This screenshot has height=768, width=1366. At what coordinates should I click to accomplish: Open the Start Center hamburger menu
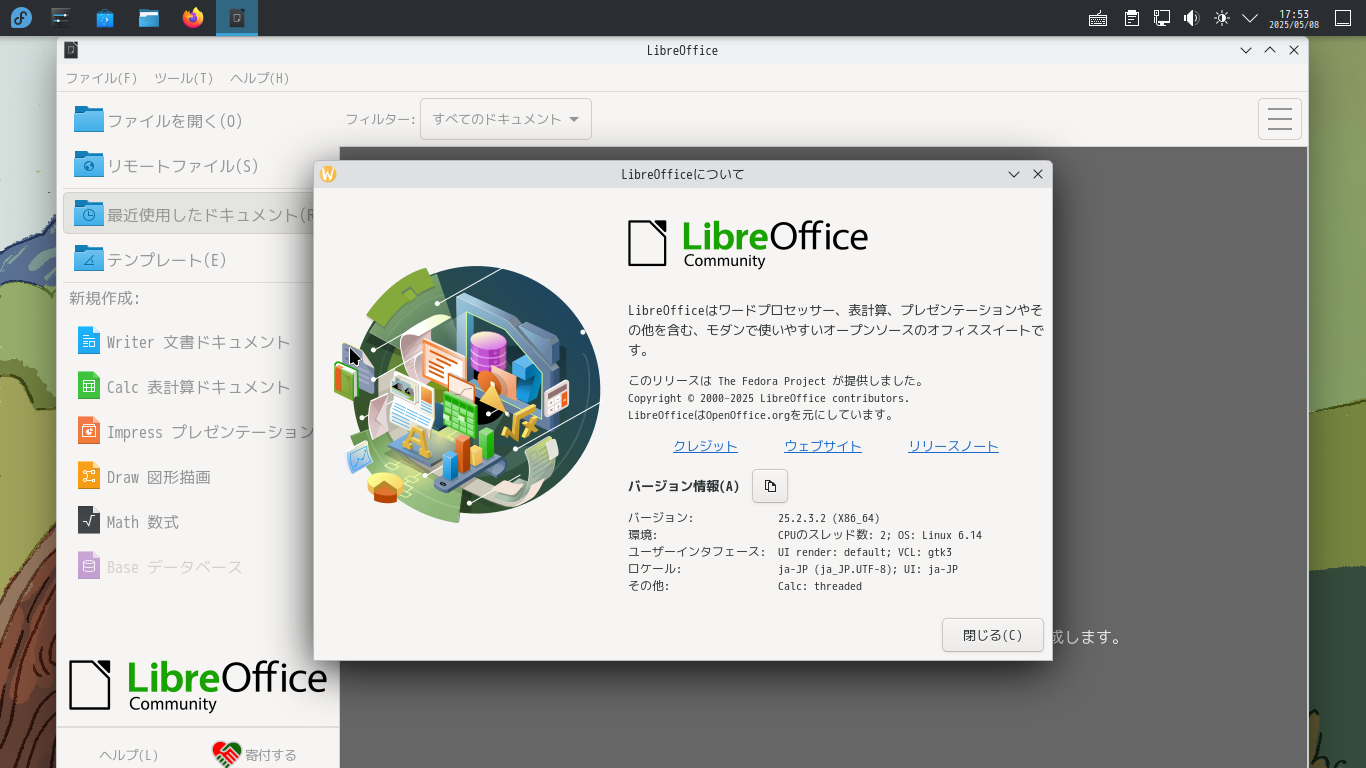click(1280, 119)
